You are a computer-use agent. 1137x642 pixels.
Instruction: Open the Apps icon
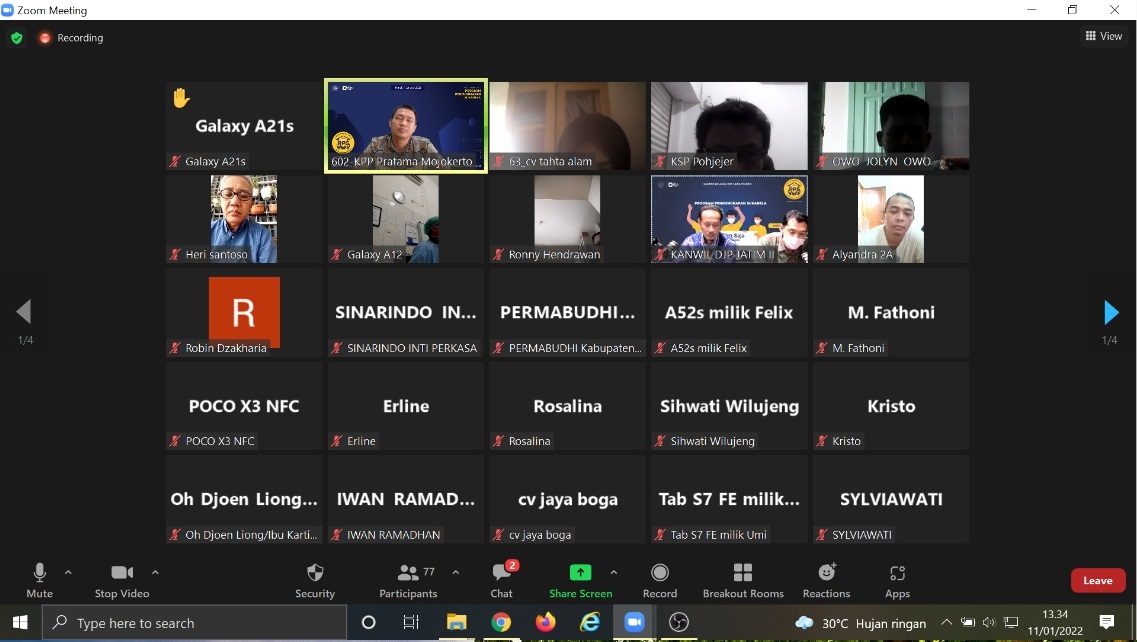[897, 573]
